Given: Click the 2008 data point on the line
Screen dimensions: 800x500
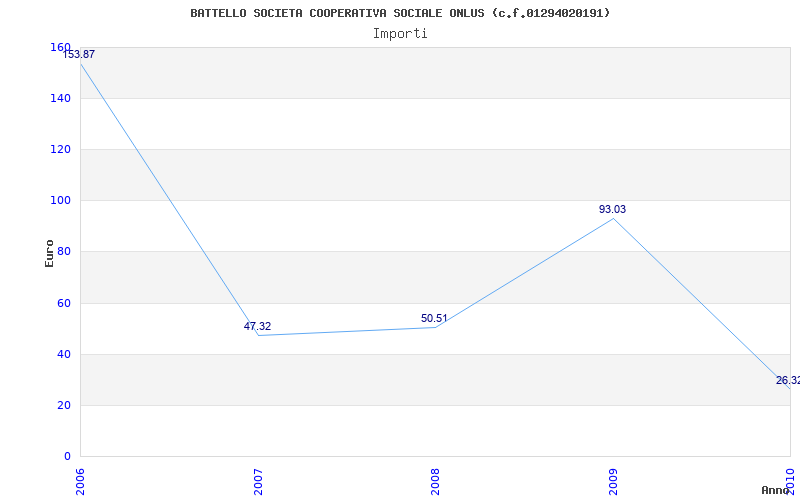Looking at the screenshot, I should [435, 327].
